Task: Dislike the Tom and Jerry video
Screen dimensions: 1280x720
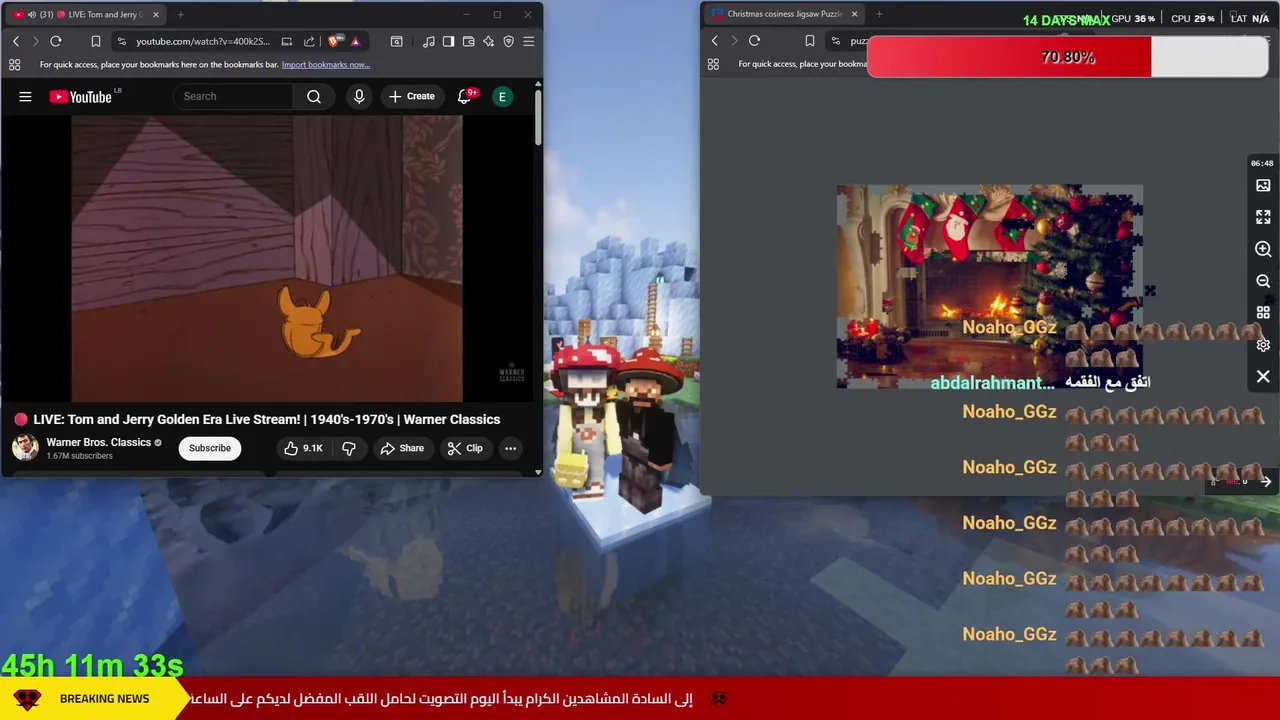Action: click(349, 448)
